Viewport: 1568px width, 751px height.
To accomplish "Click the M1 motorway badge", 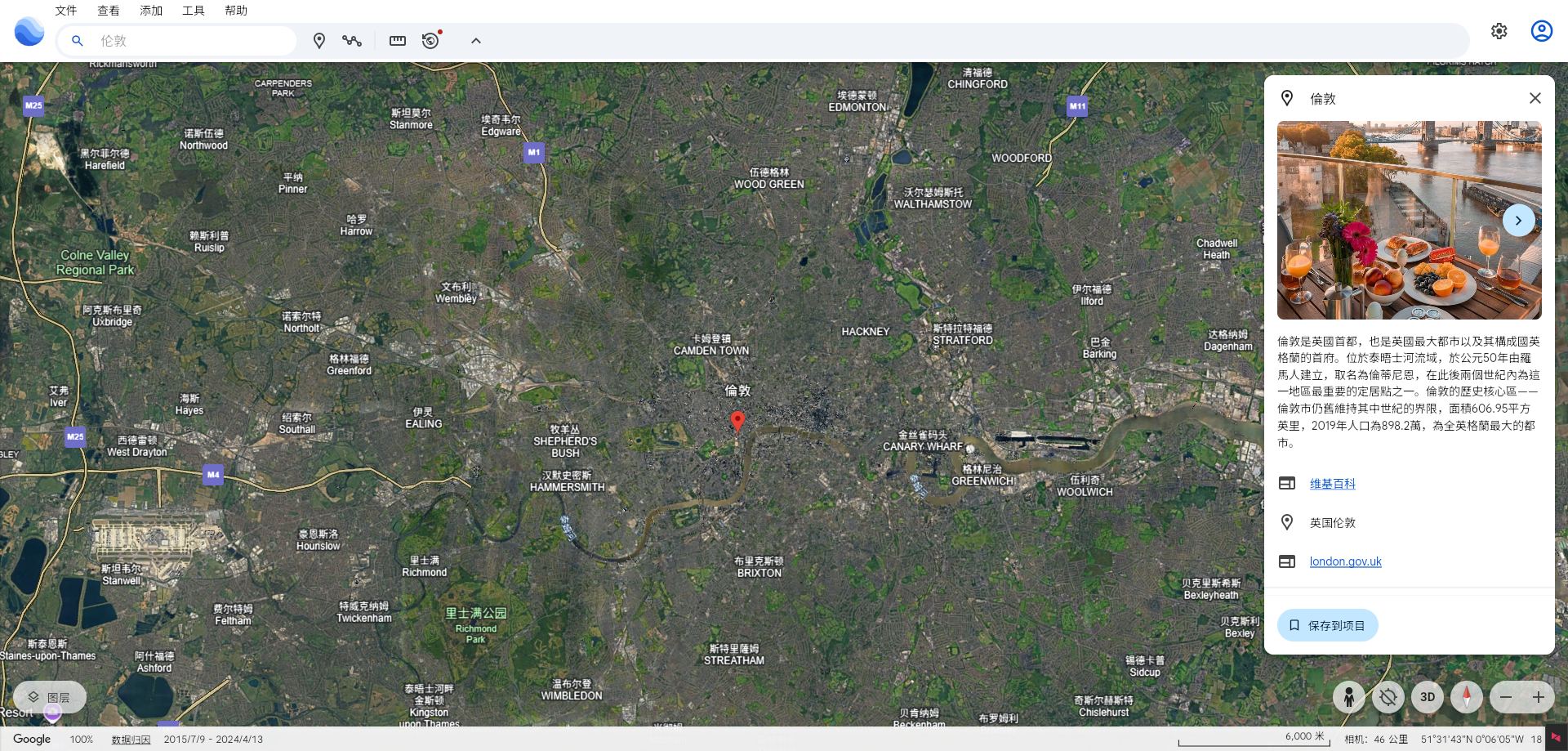I will point(534,152).
